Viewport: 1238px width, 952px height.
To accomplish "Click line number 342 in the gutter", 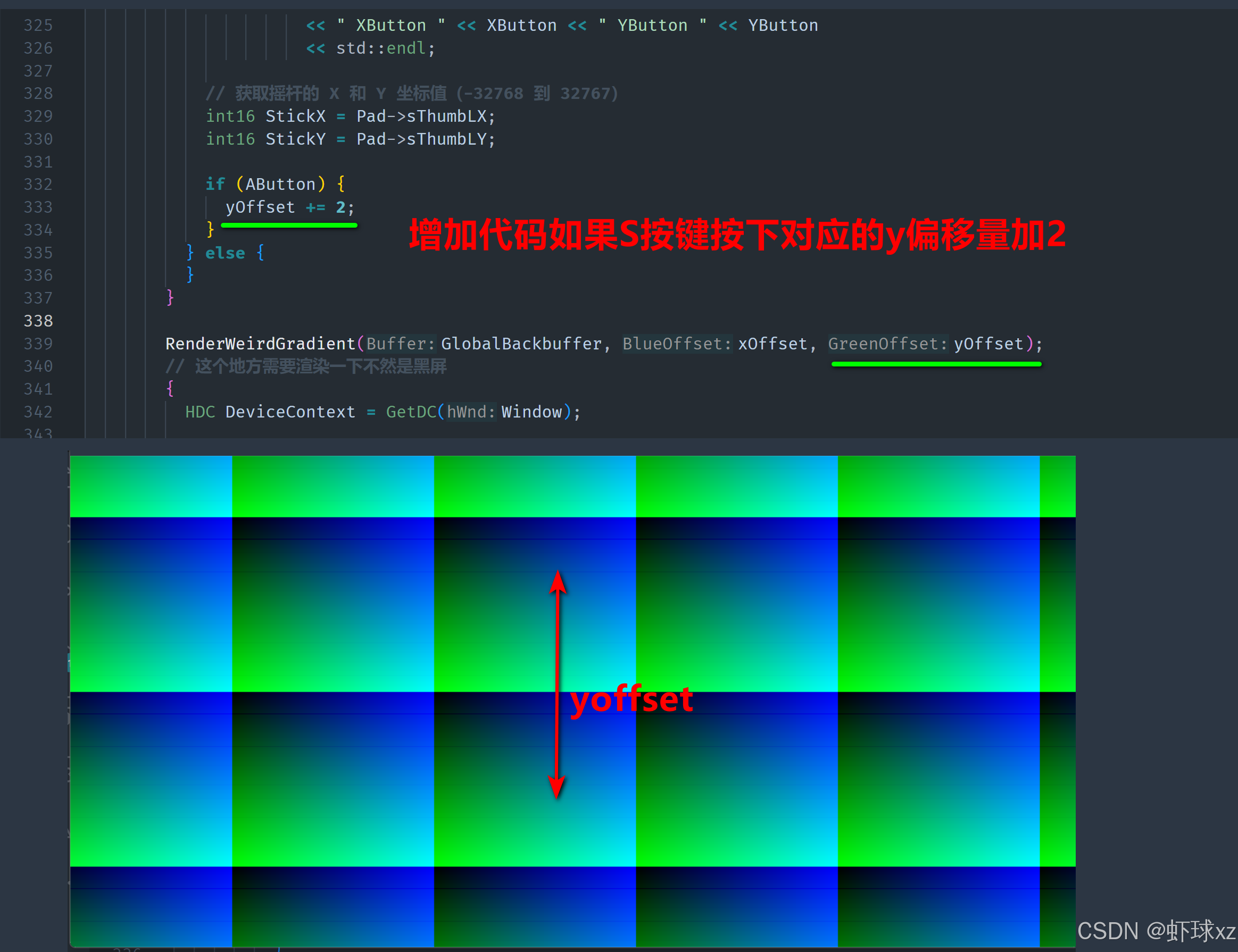I will 38,412.
